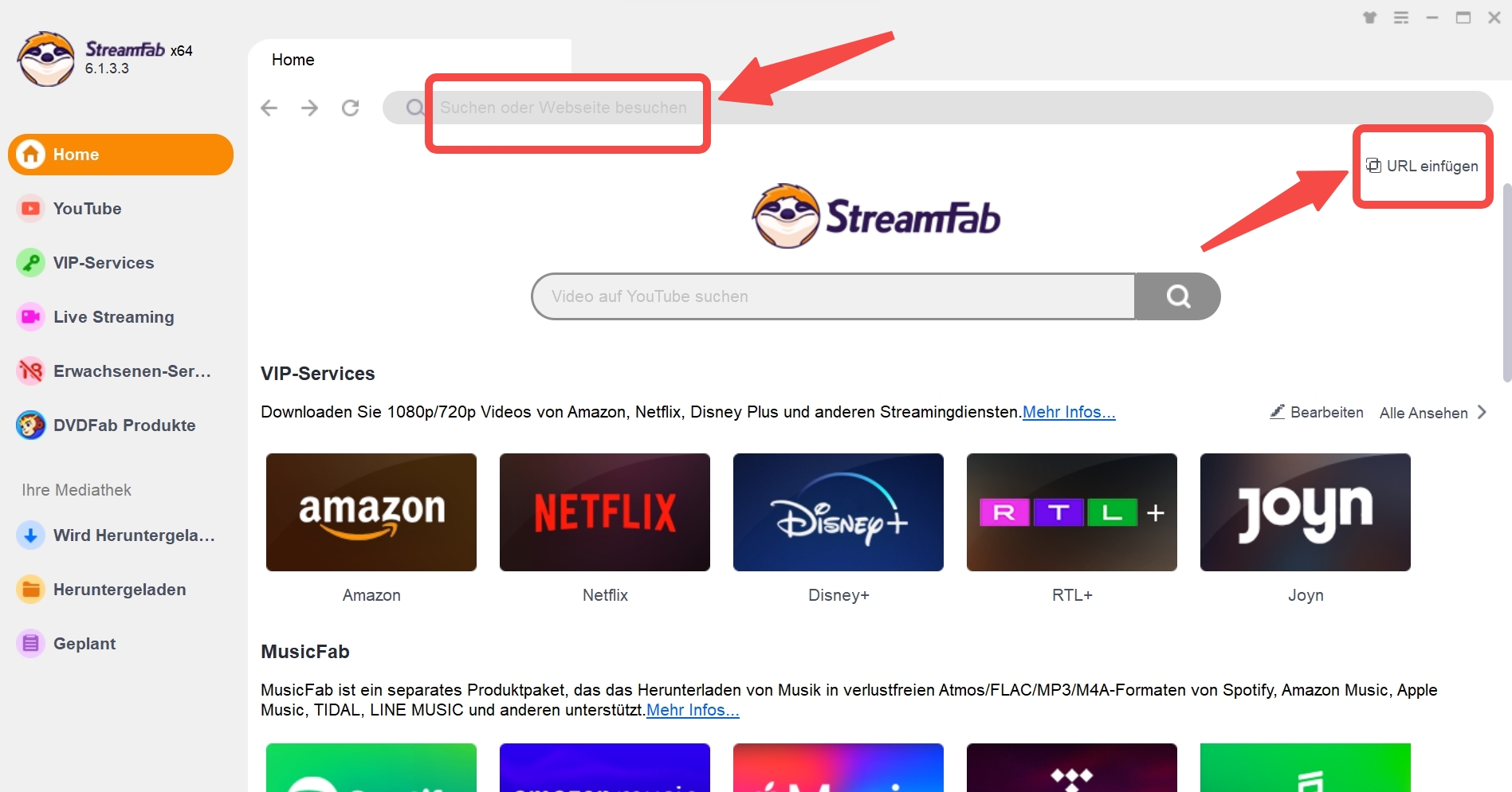Click the URL einfügen paste icon
This screenshot has width=1512, height=792.
pos(1373,166)
